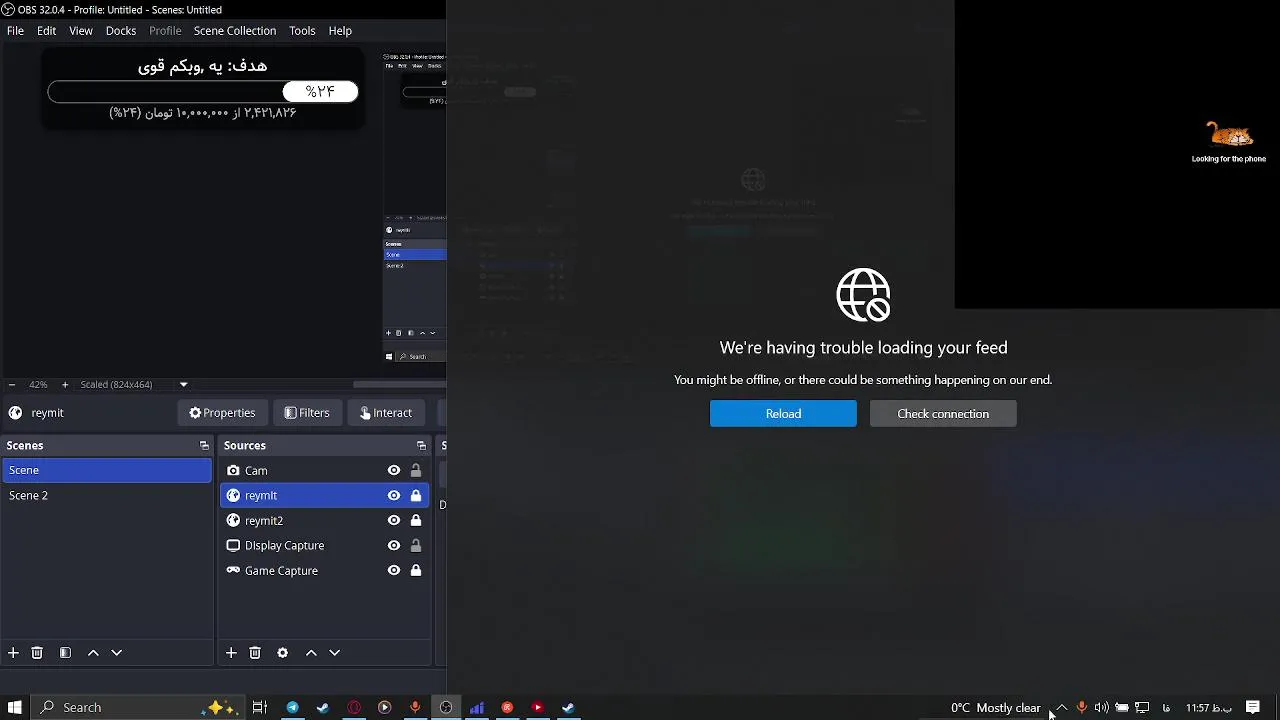
Task: Show hidden system tray icons chevron
Action: 1062,708
